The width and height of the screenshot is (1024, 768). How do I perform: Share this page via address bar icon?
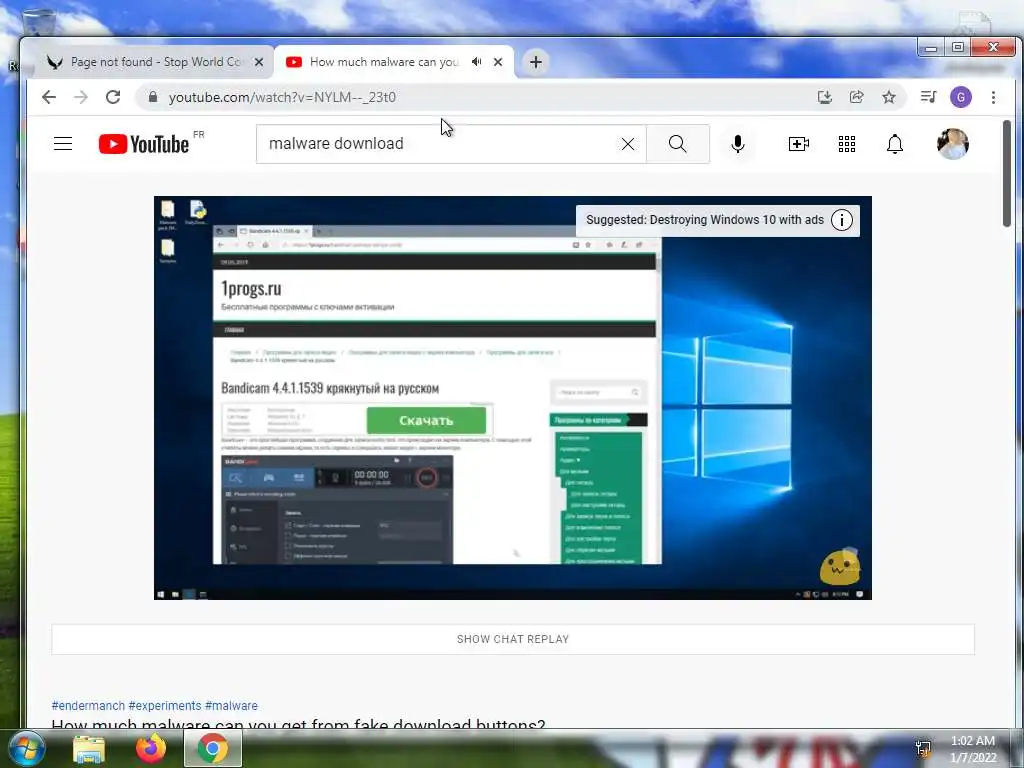857,97
